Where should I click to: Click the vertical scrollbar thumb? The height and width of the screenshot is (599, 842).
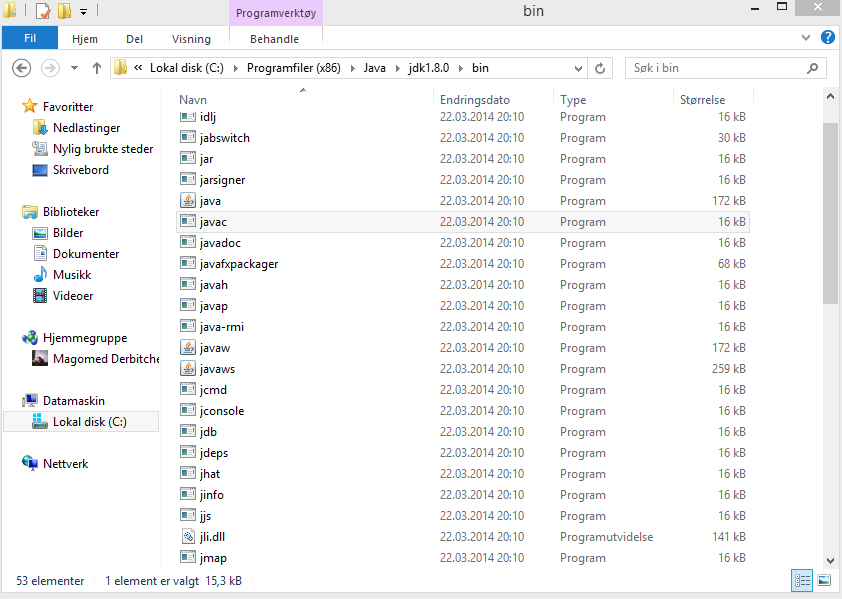(830, 214)
